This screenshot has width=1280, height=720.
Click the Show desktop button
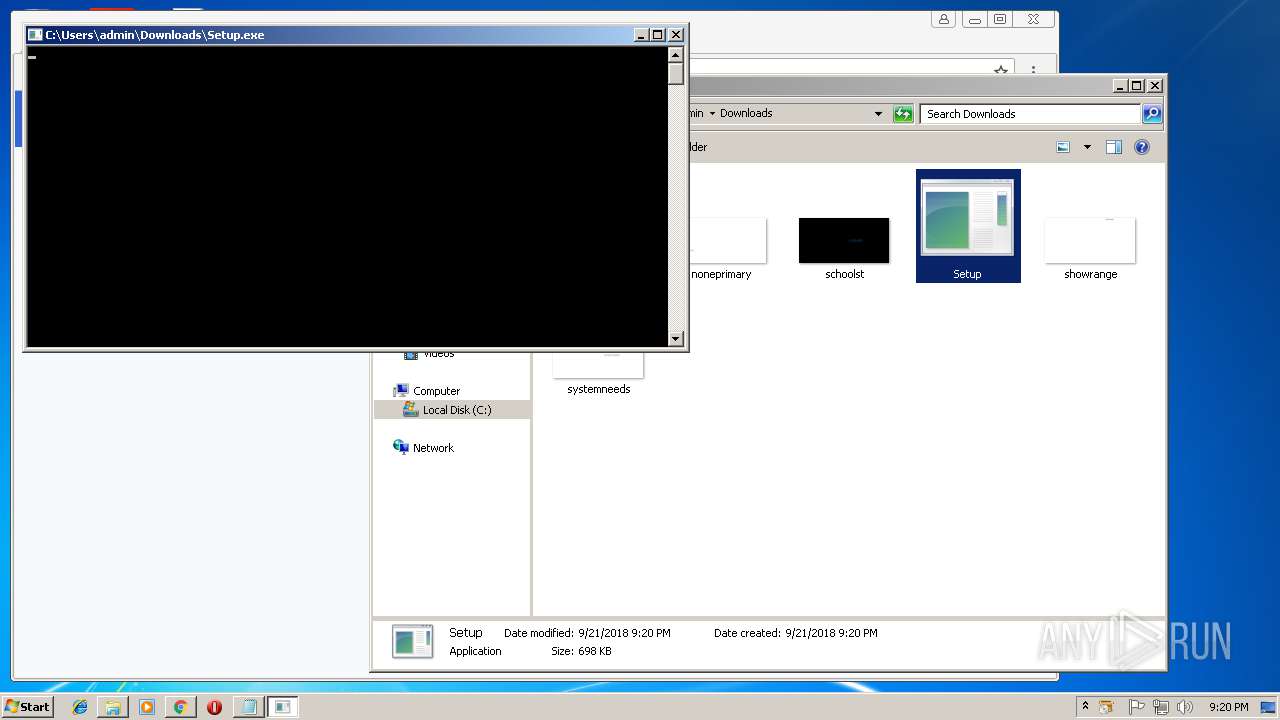tap(1269, 707)
